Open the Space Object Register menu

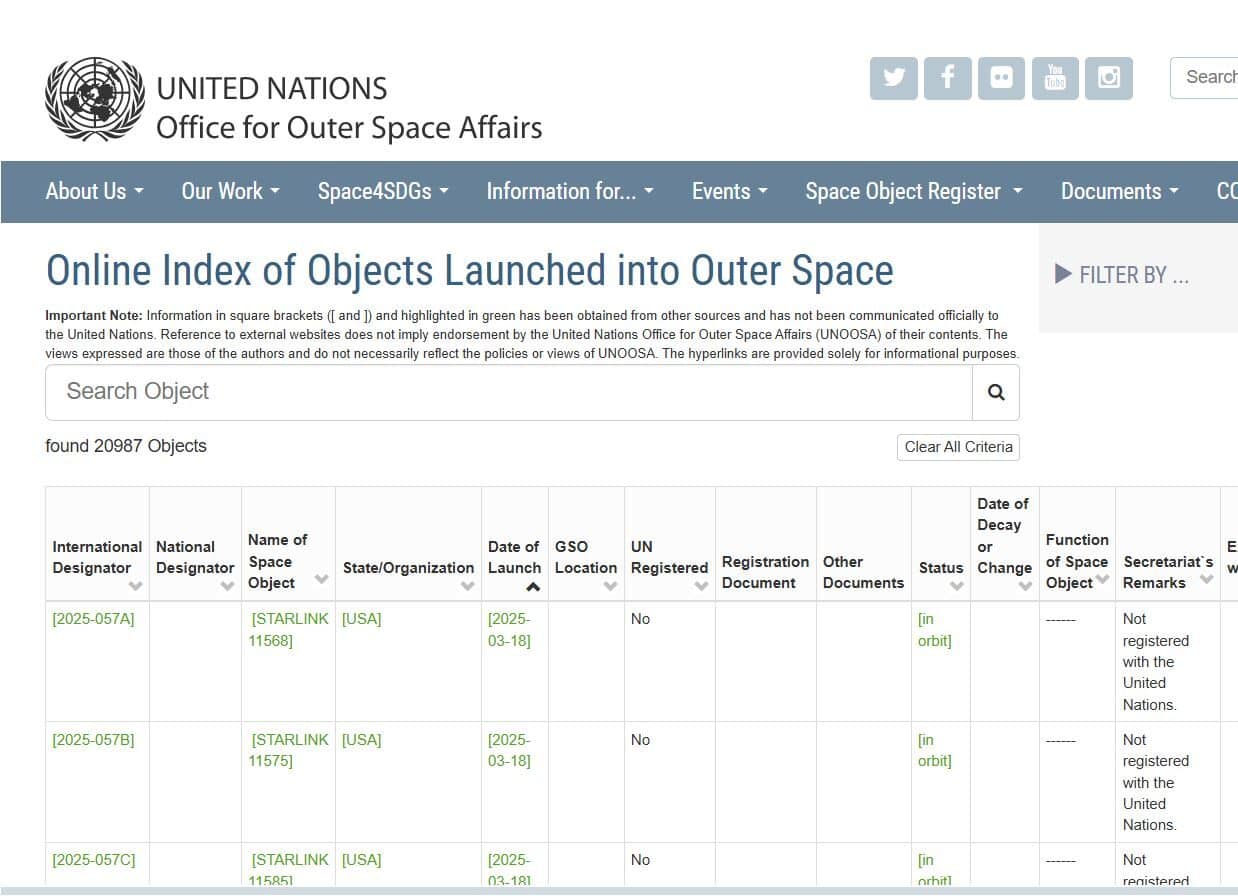point(913,191)
